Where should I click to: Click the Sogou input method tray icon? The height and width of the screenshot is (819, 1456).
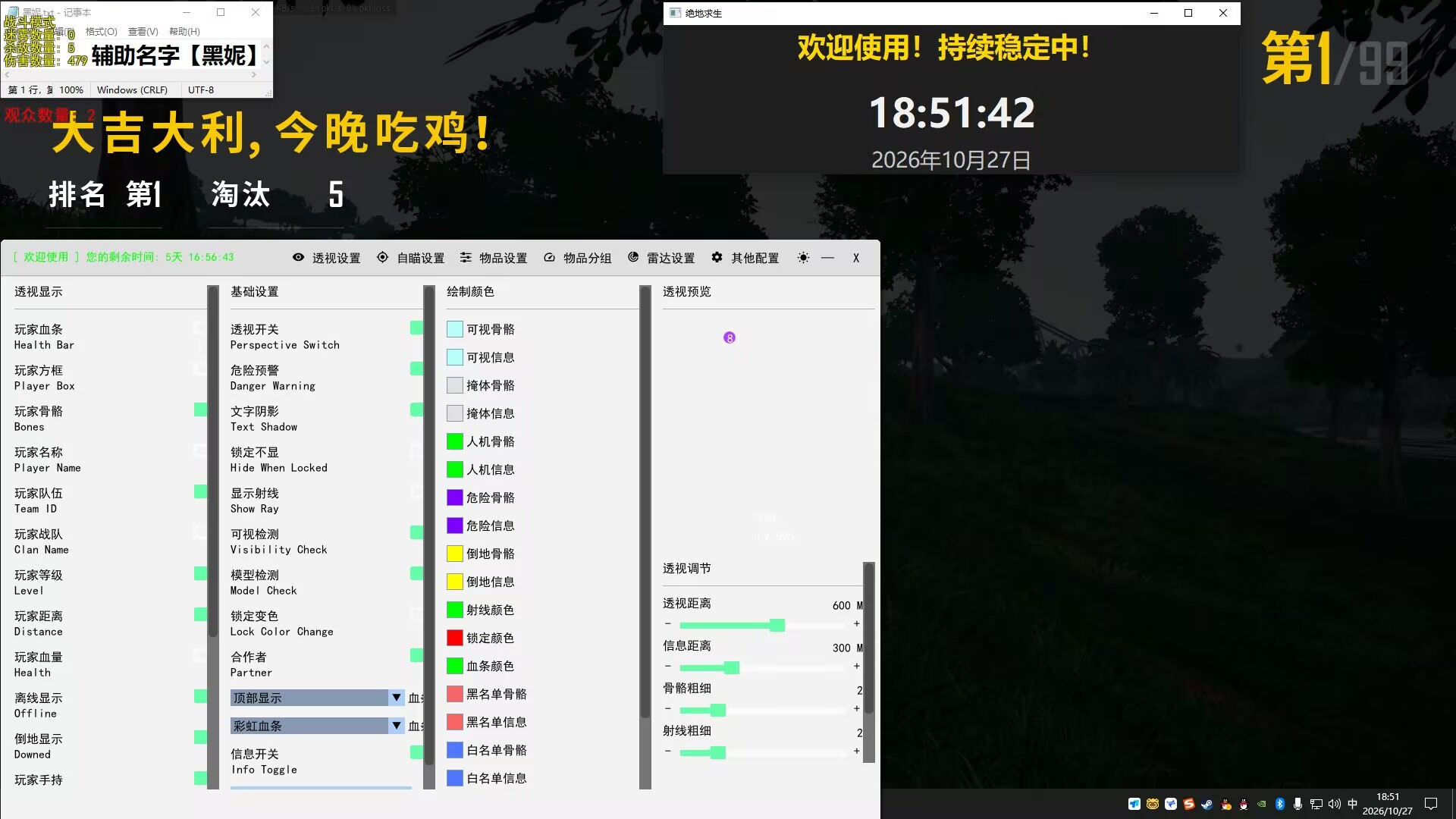[1189, 804]
